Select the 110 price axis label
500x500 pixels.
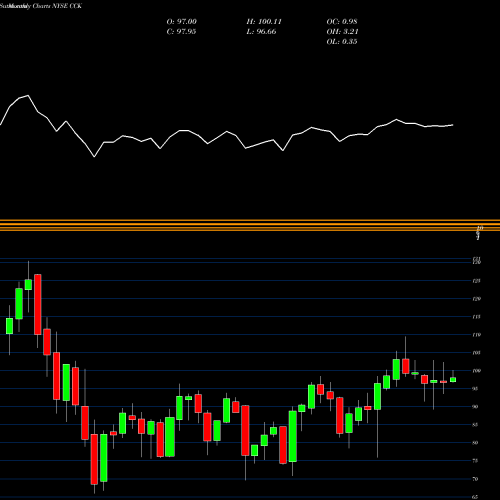tap(476, 335)
